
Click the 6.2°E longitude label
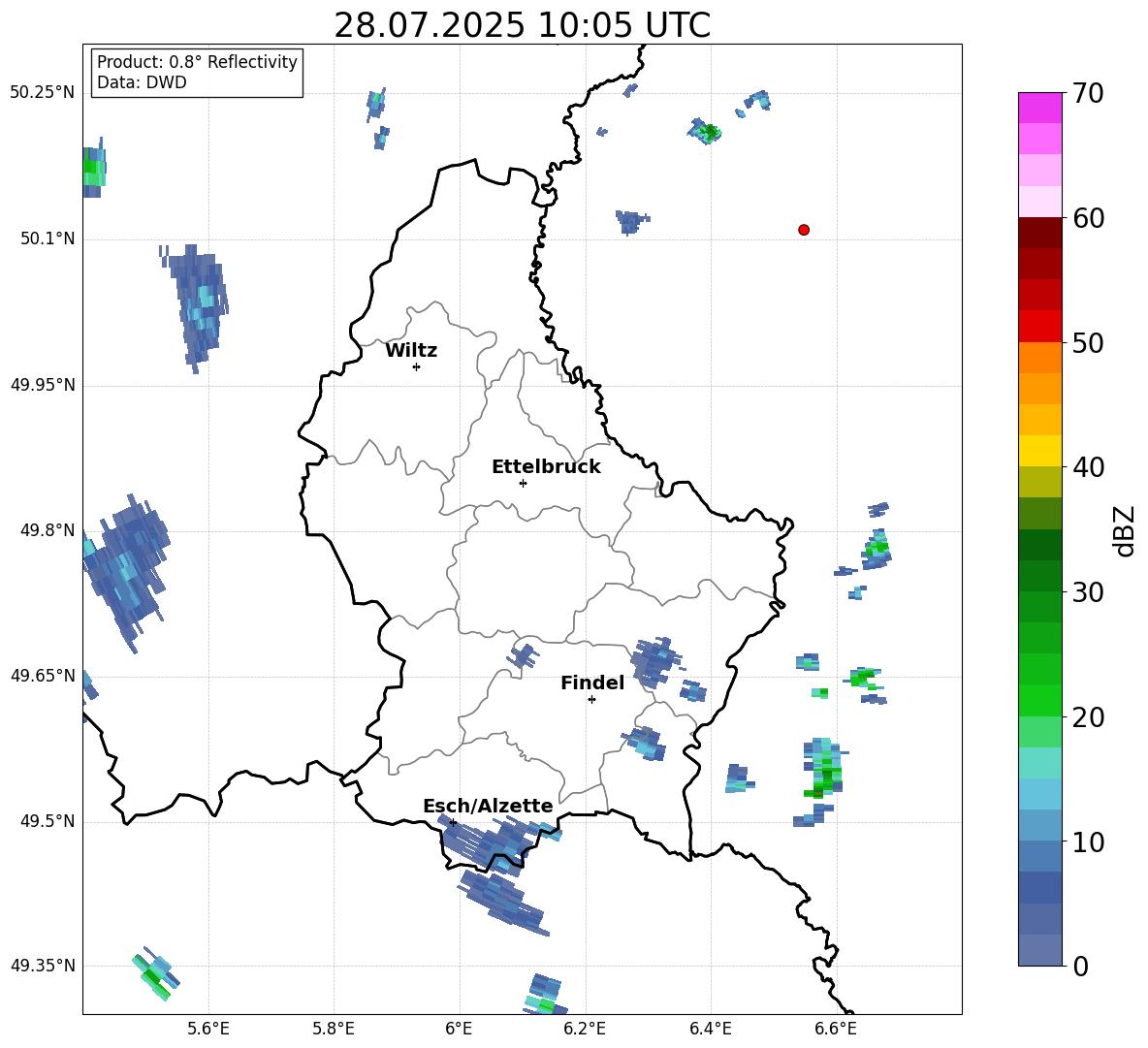tap(585, 1029)
